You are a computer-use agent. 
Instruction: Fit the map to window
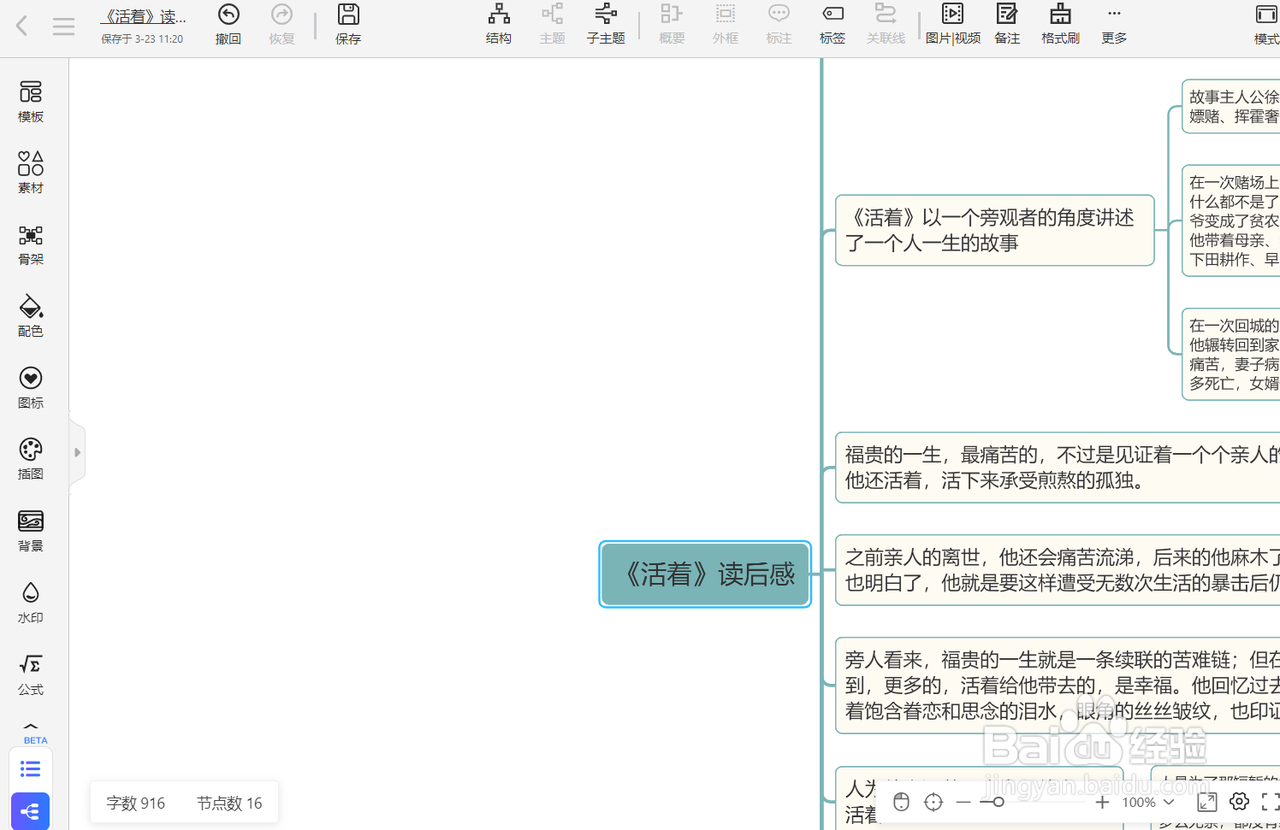[x=1207, y=802]
